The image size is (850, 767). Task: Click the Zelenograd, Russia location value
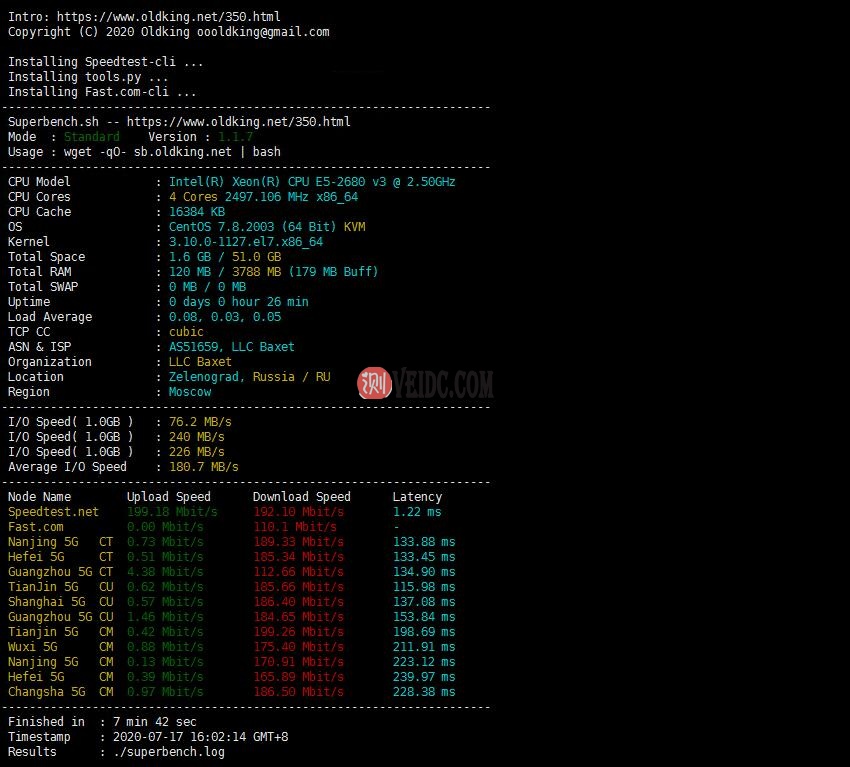(x=249, y=377)
